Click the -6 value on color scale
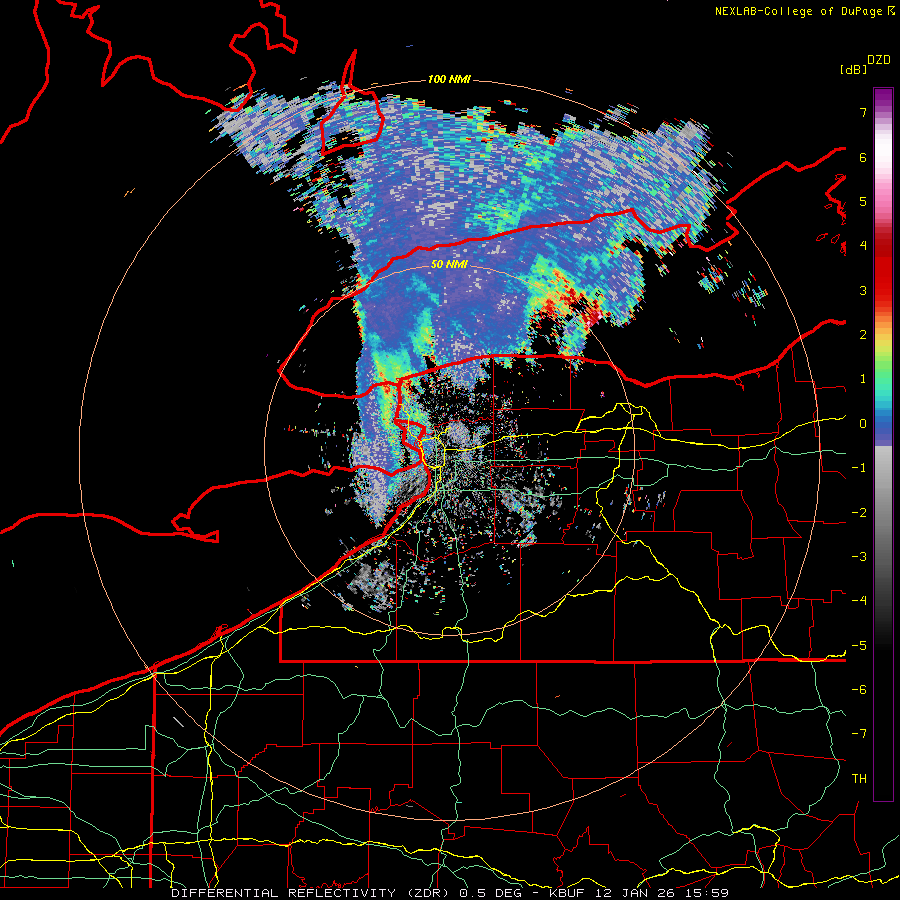The width and height of the screenshot is (900, 900). pos(859,690)
